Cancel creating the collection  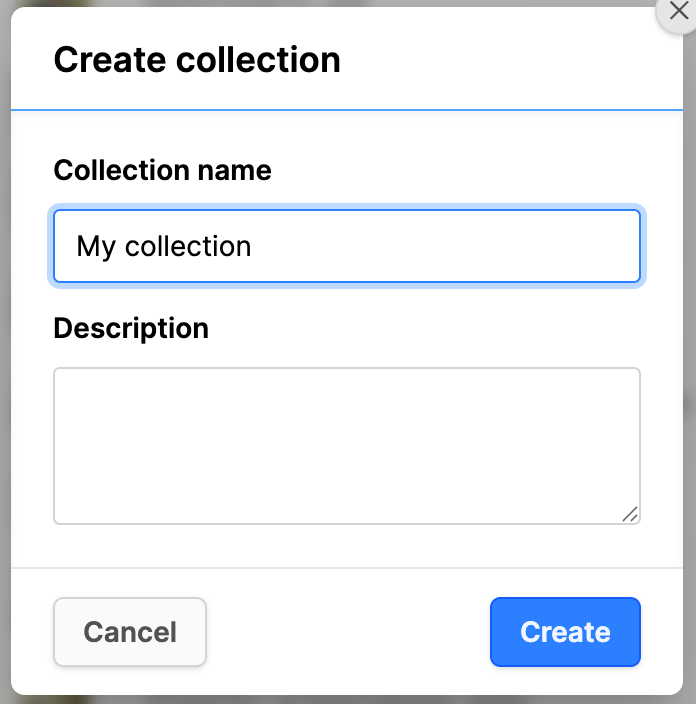130,632
